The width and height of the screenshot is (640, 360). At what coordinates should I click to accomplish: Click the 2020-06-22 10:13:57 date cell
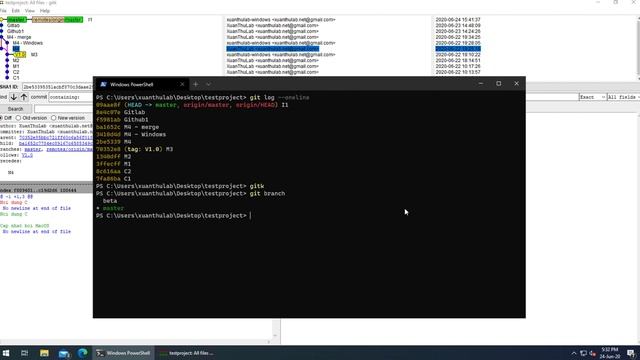coord(458,72)
